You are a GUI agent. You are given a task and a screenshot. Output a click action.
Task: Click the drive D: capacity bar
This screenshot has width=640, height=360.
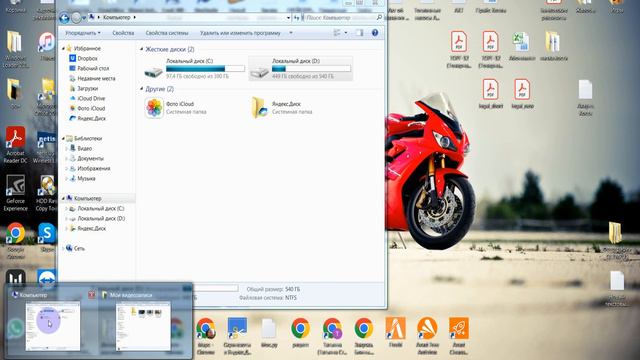[311, 69]
